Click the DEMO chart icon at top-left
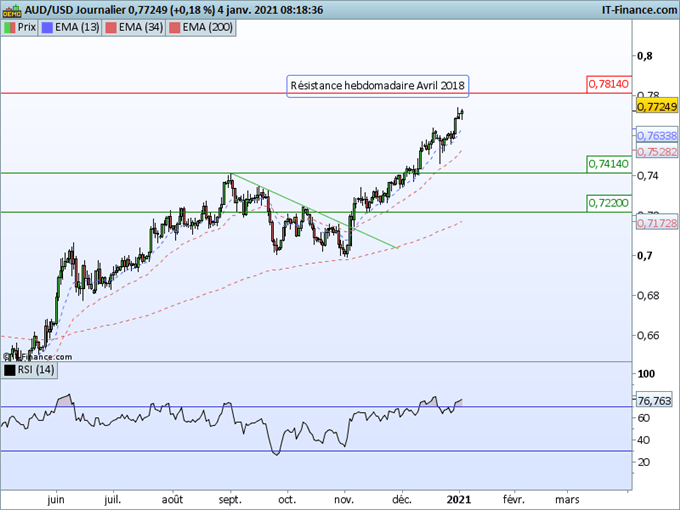The height and width of the screenshot is (510, 680). pos(12,10)
